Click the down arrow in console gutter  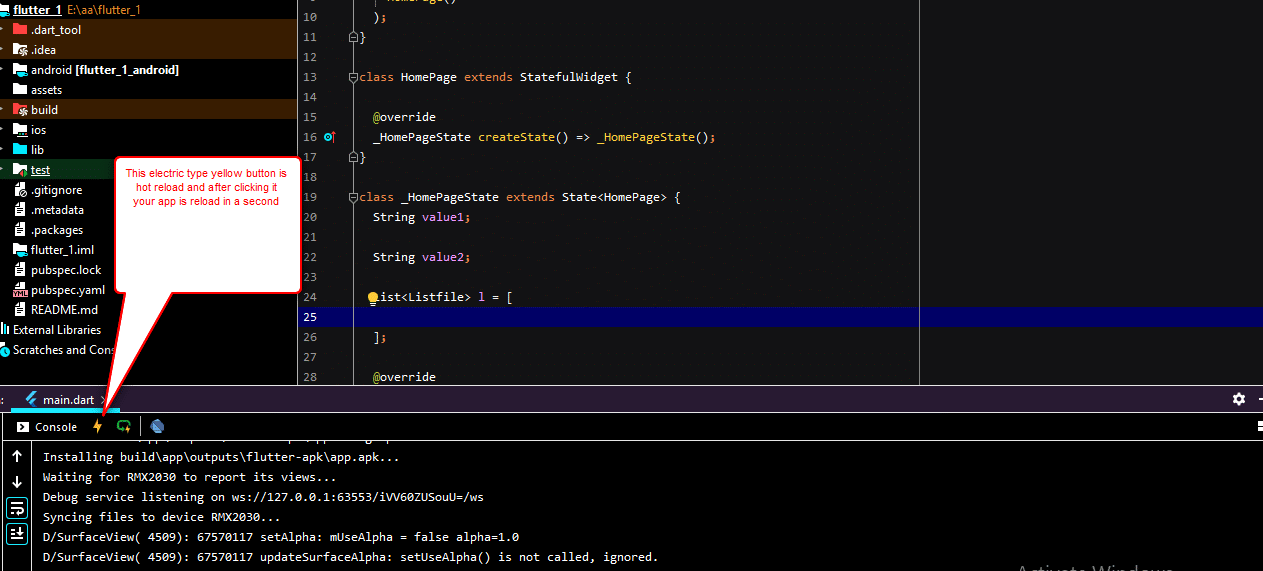(17, 482)
